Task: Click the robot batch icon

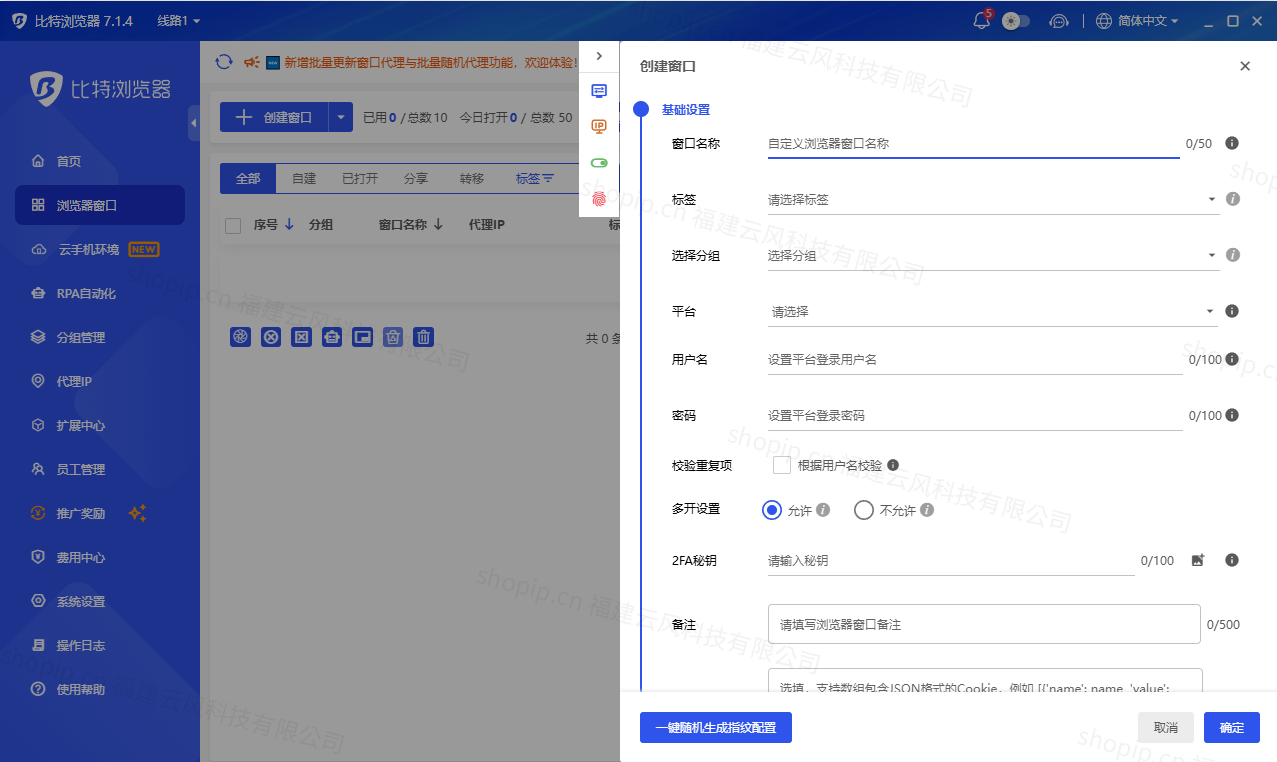Action: click(332, 337)
